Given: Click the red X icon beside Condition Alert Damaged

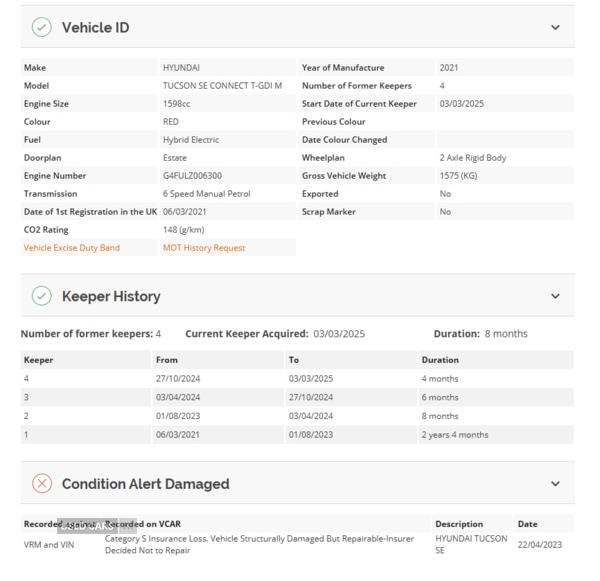Looking at the screenshot, I should click(41, 484).
